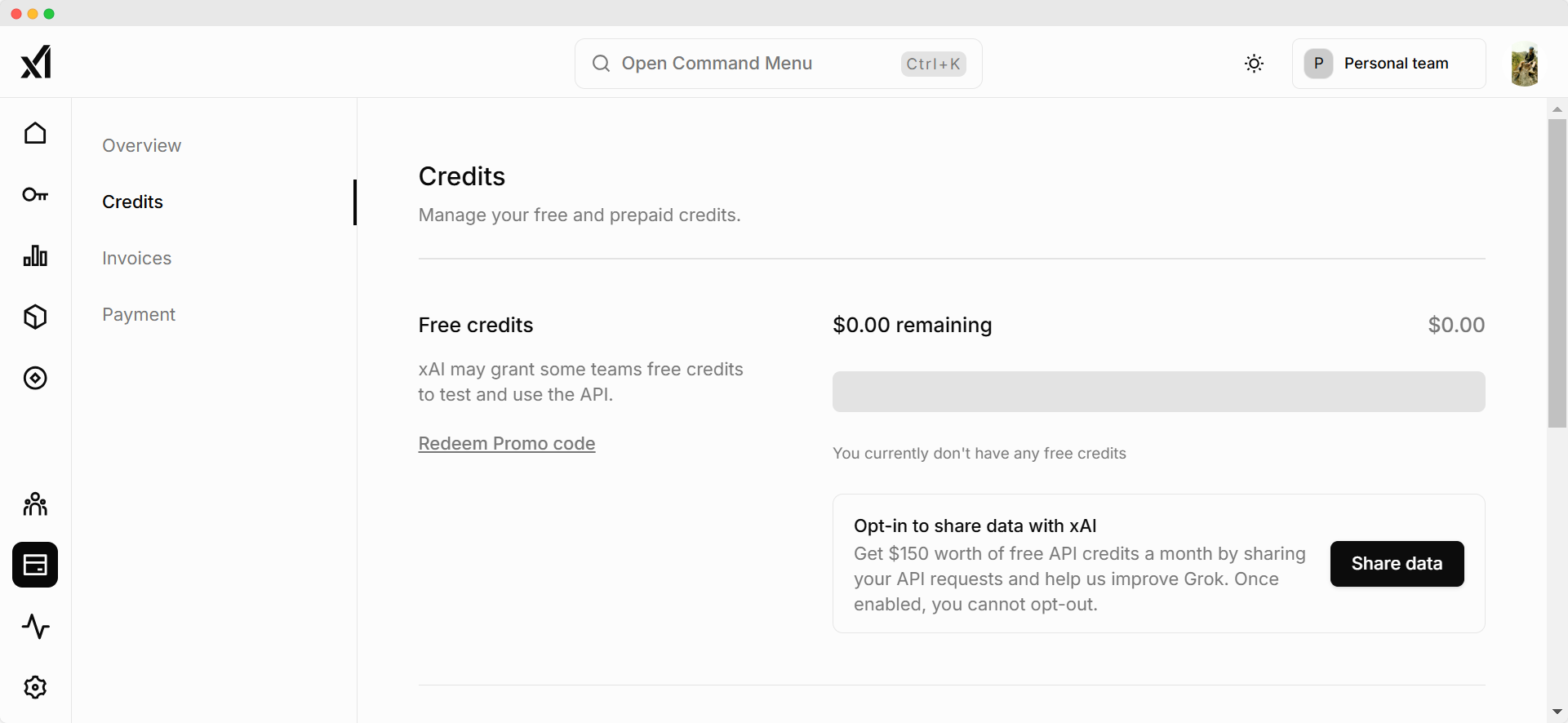Click the vertical scrollbar thumb
The height and width of the screenshot is (723, 1568).
click(1557, 273)
